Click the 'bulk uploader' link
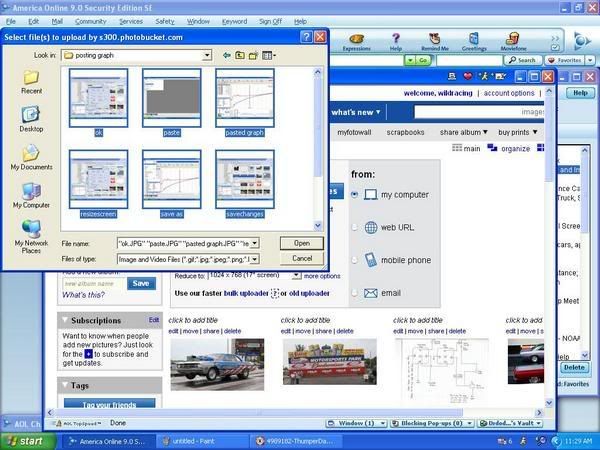The width and height of the screenshot is (600, 450). 246,293
